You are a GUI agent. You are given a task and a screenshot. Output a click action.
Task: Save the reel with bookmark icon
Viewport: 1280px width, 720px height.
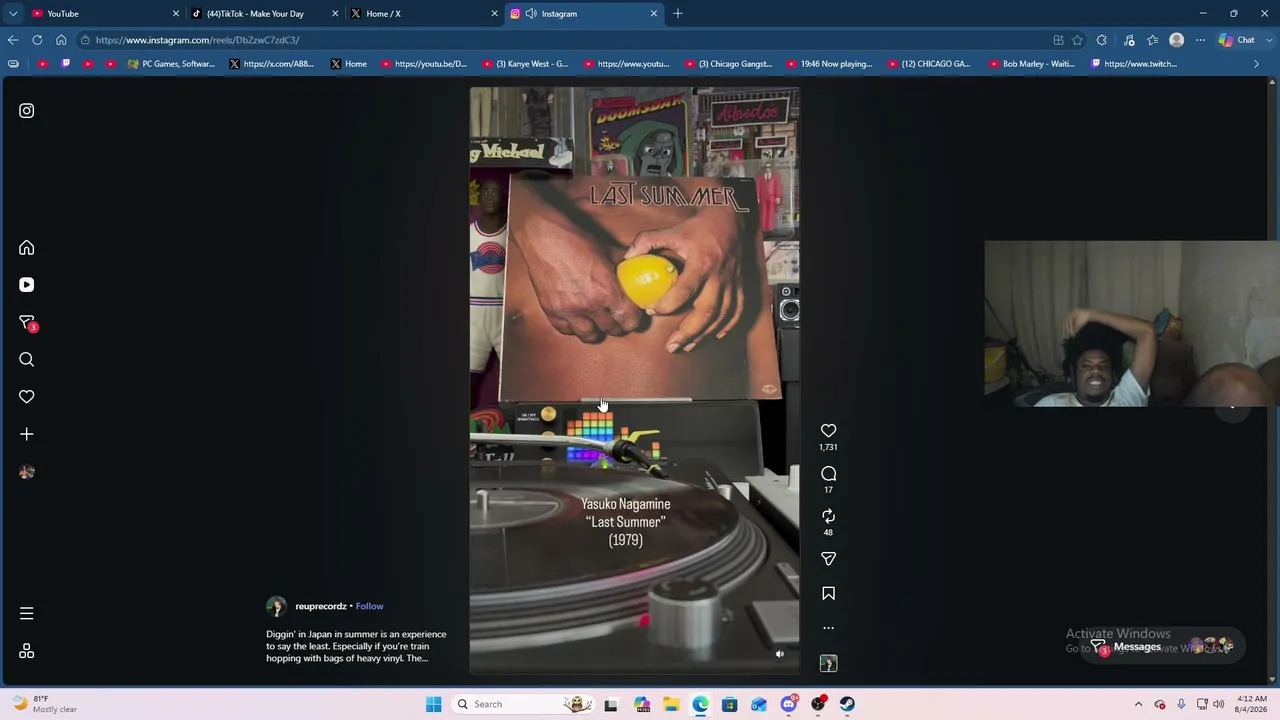(x=828, y=594)
